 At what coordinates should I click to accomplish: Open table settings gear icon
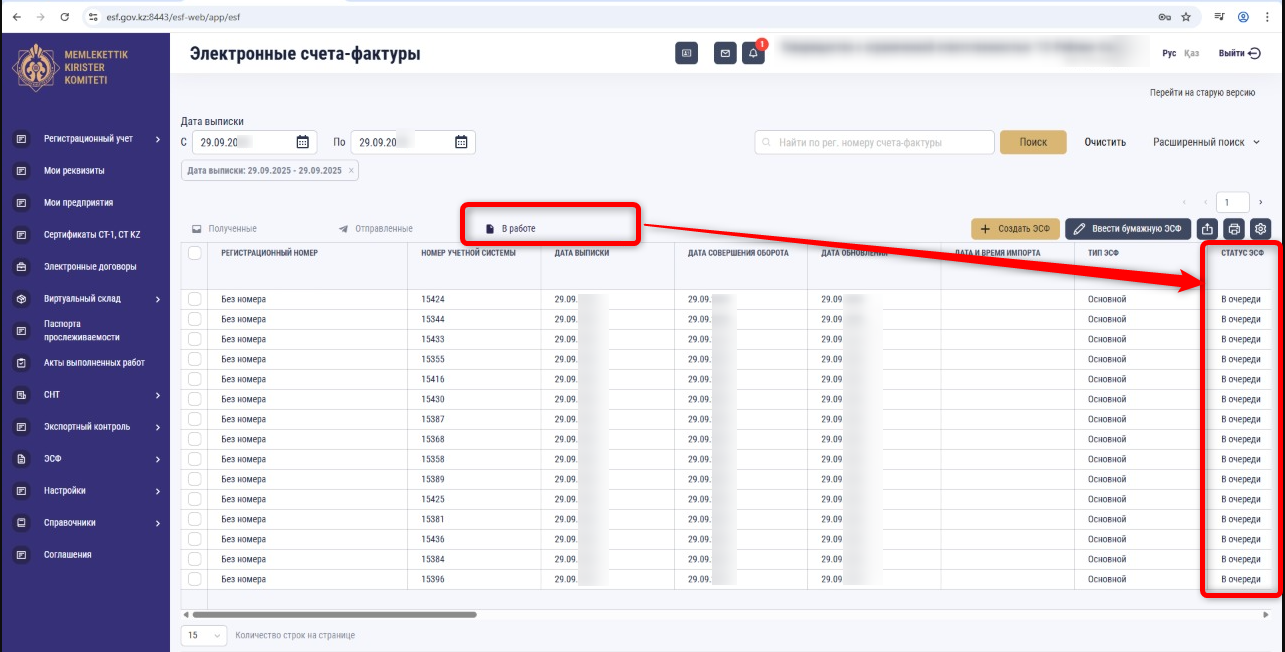[1260, 229]
